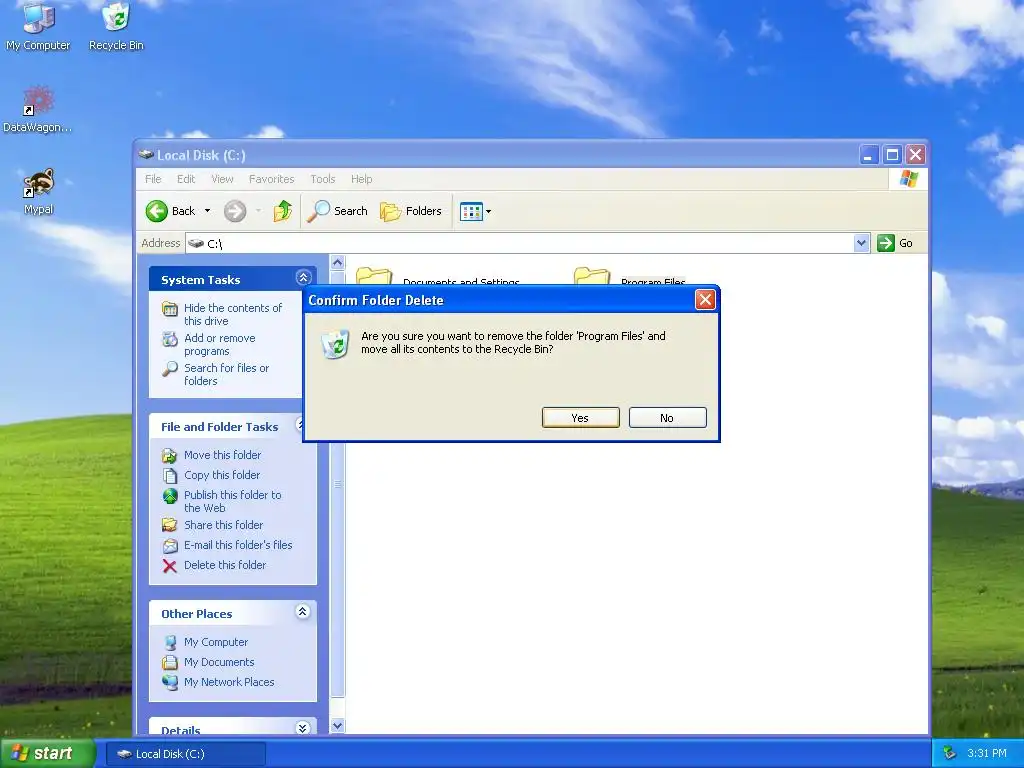Open the Help menu
The height and width of the screenshot is (768, 1024).
point(361,179)
